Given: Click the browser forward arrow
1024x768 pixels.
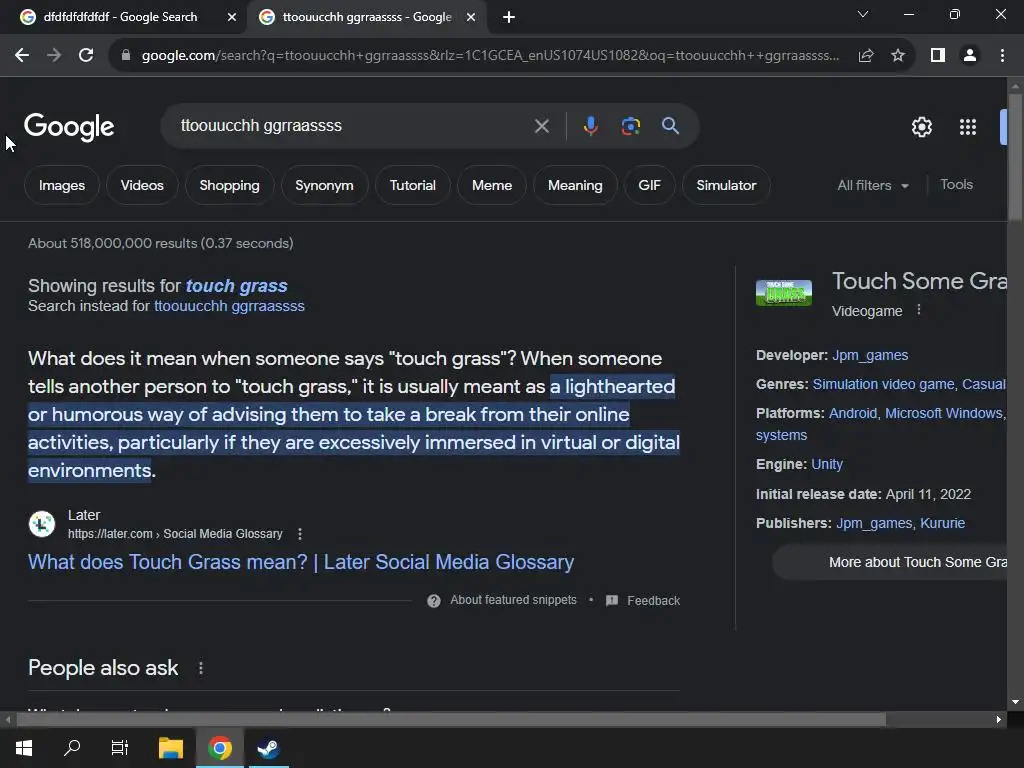Looking at the screenshot, I should tap(54, 56).
